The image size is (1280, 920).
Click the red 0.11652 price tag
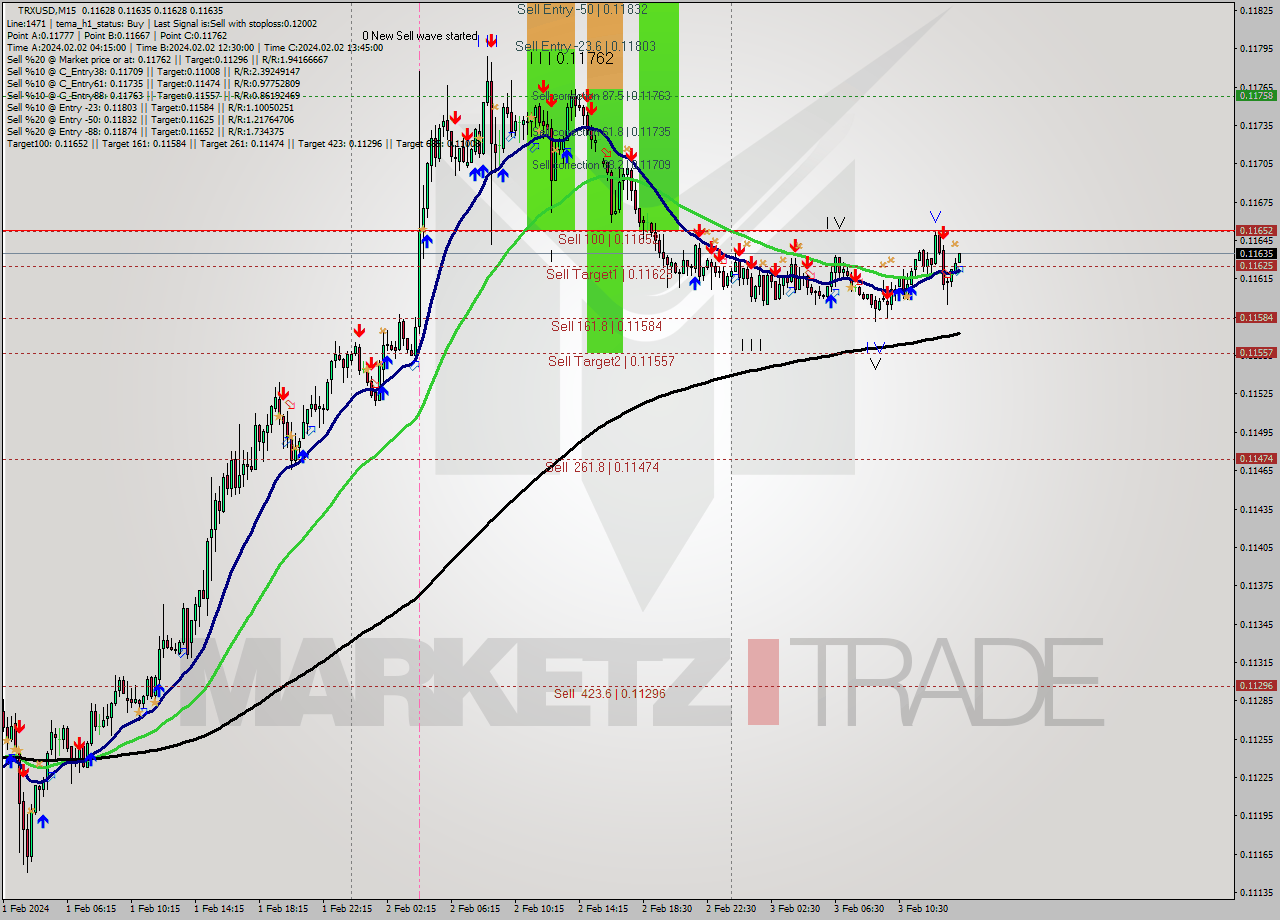1256,230
